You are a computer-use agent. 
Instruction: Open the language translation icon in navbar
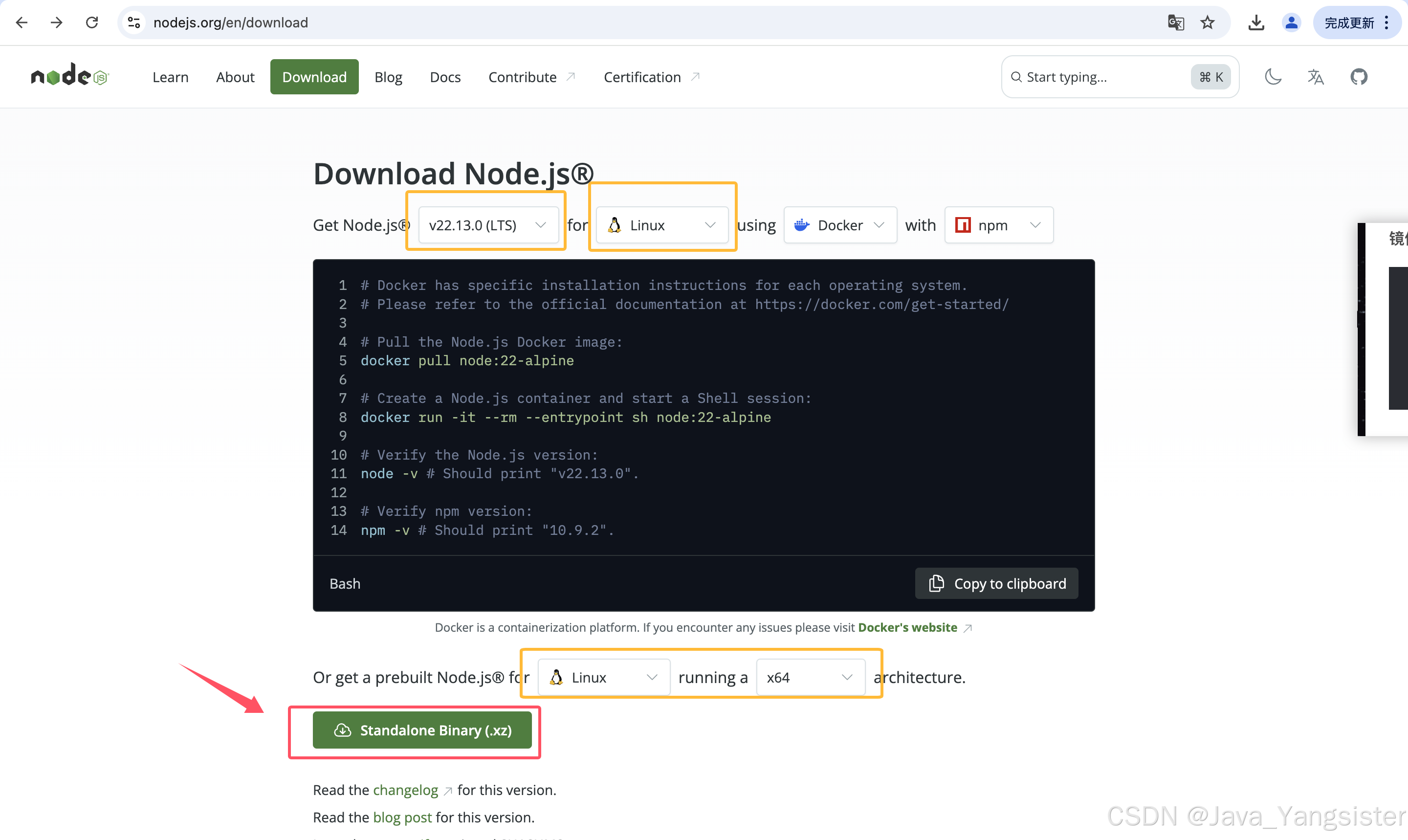(x=1316, y=76)
